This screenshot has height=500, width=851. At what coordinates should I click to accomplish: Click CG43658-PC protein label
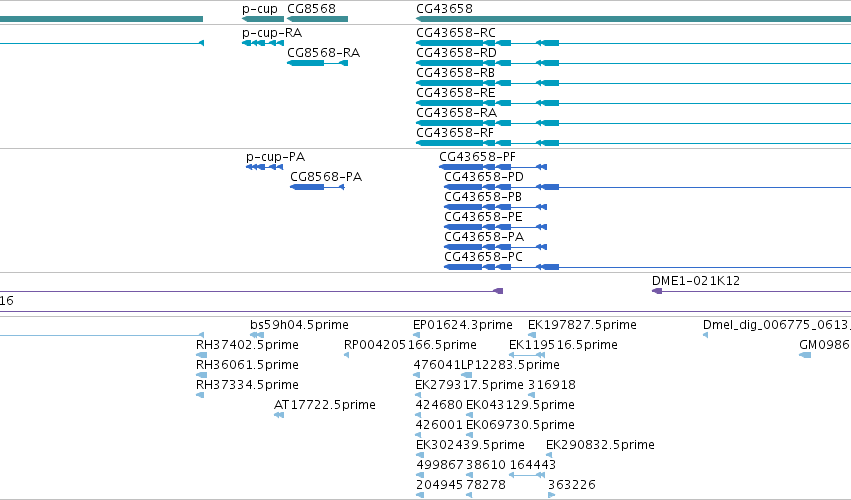tap(484, 257)
